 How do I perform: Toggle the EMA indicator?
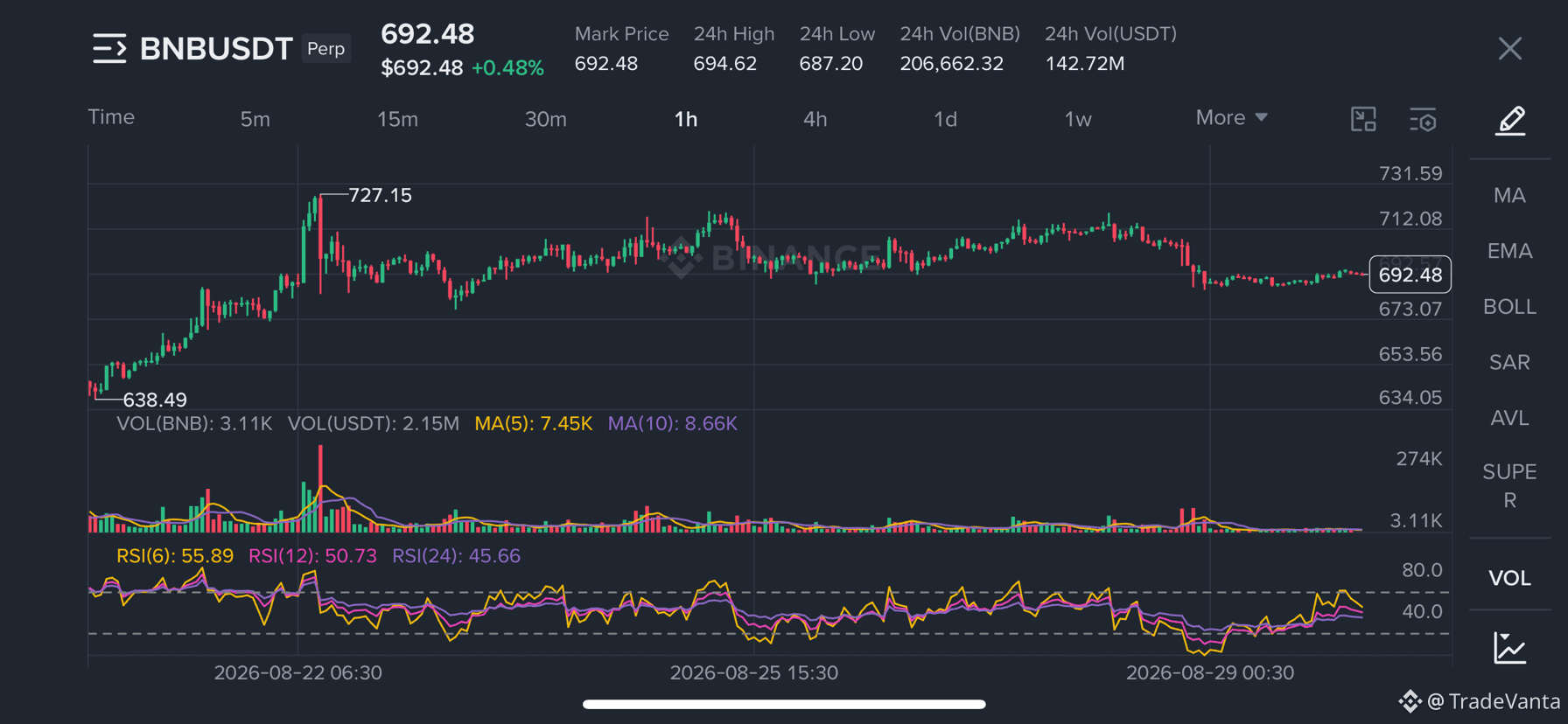[x=1509, y=251]
